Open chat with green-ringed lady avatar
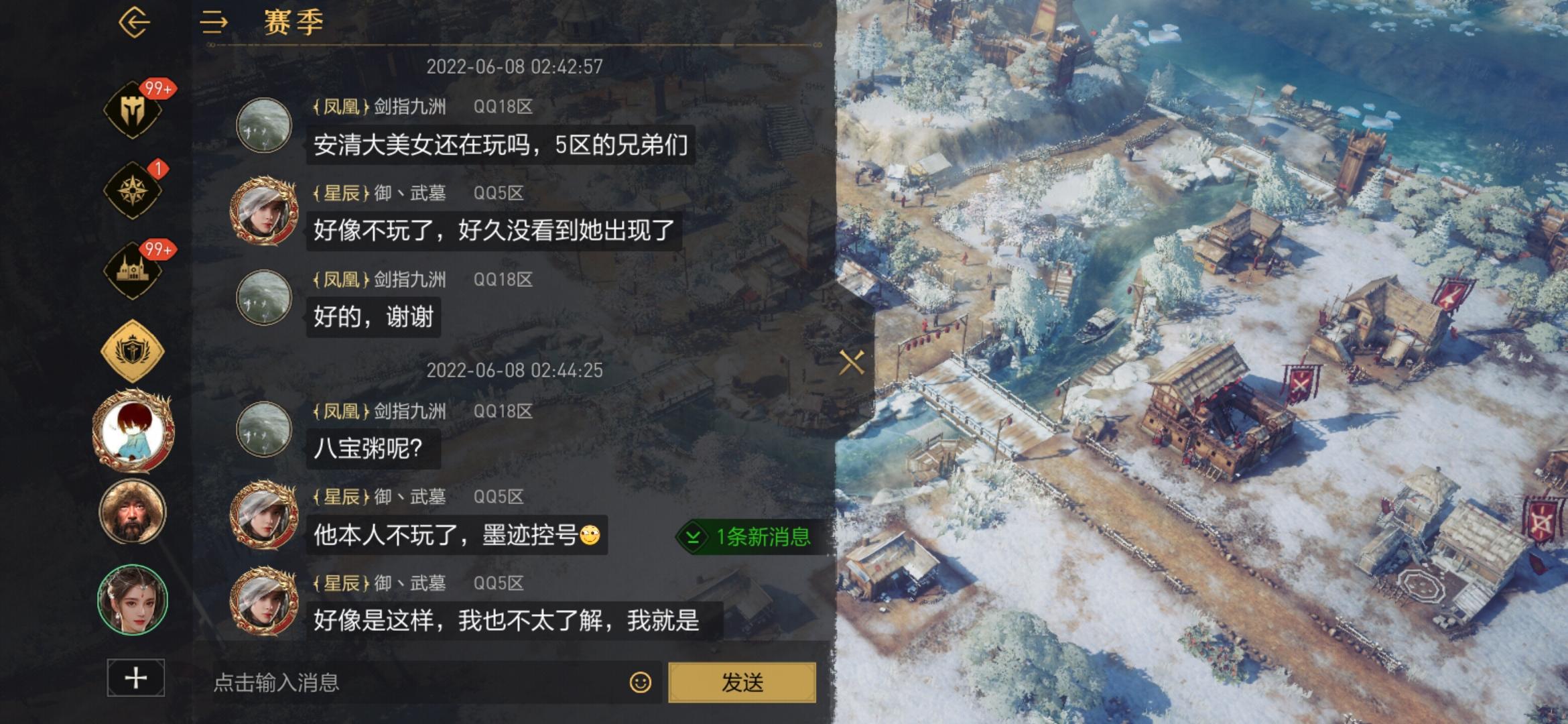This screenshot has width=1568, height=724. 133,599
